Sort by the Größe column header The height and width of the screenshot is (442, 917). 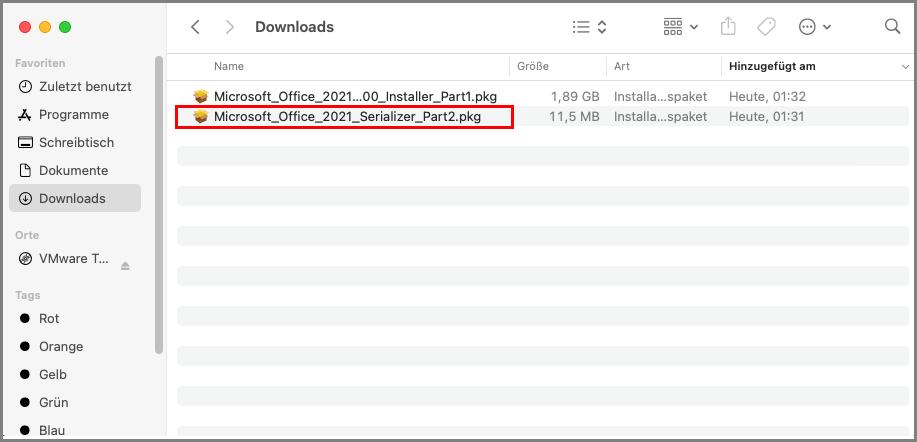click(533, 67)
